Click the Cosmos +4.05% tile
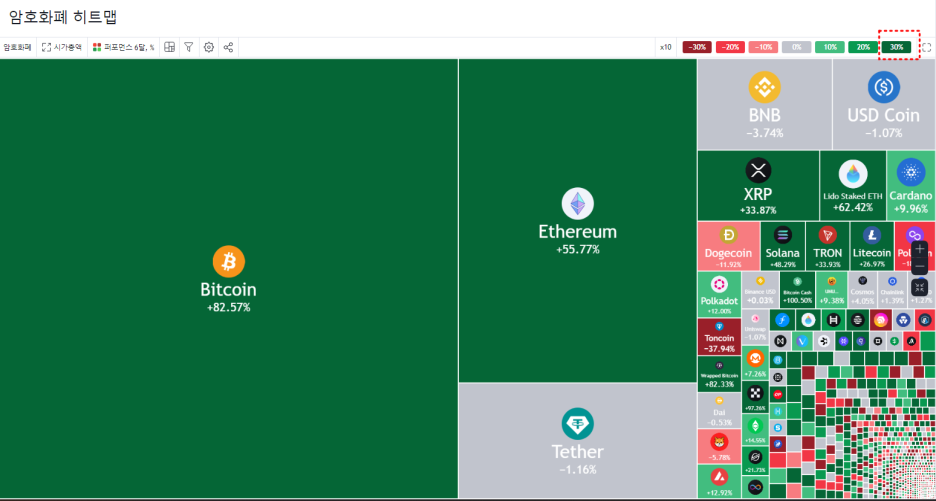The height and width of the screenshot is (501, 936). (862, 290)
